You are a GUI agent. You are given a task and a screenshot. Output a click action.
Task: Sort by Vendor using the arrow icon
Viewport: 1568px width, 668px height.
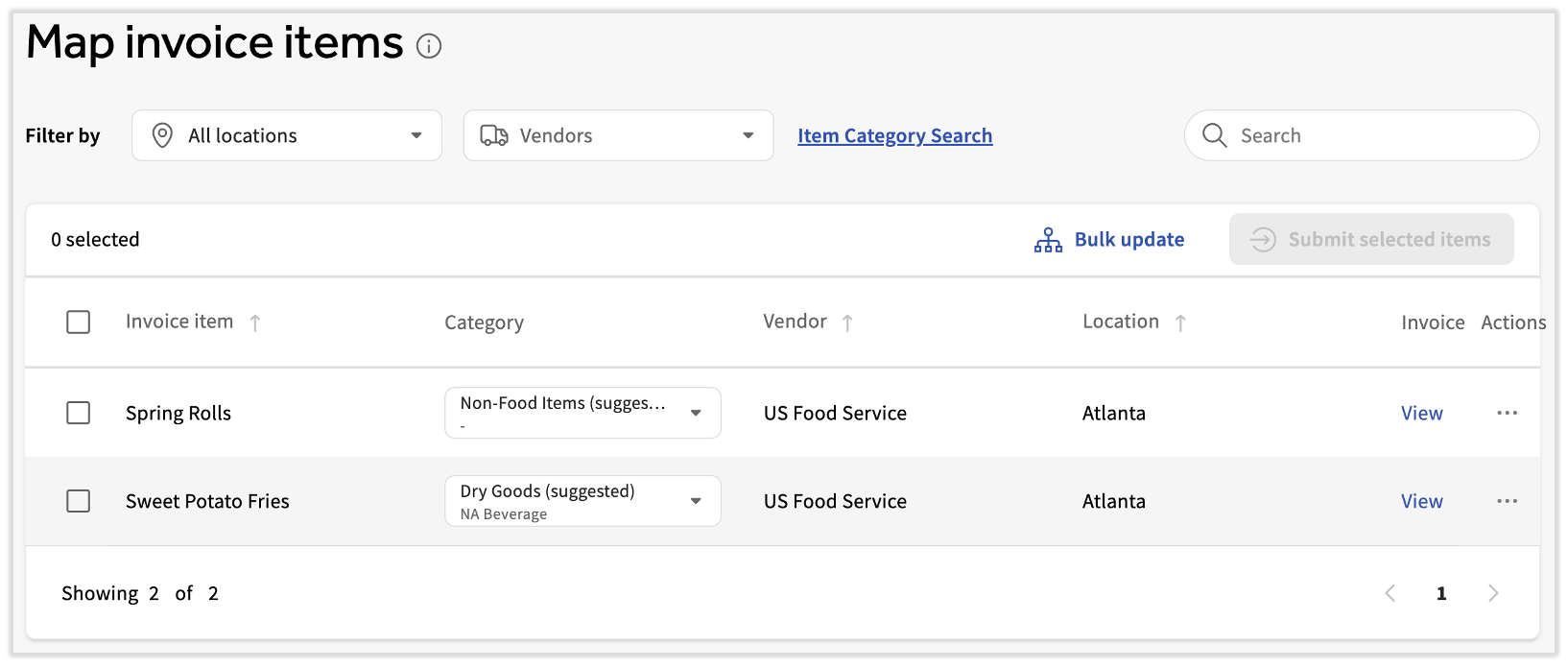click(847, 323)
